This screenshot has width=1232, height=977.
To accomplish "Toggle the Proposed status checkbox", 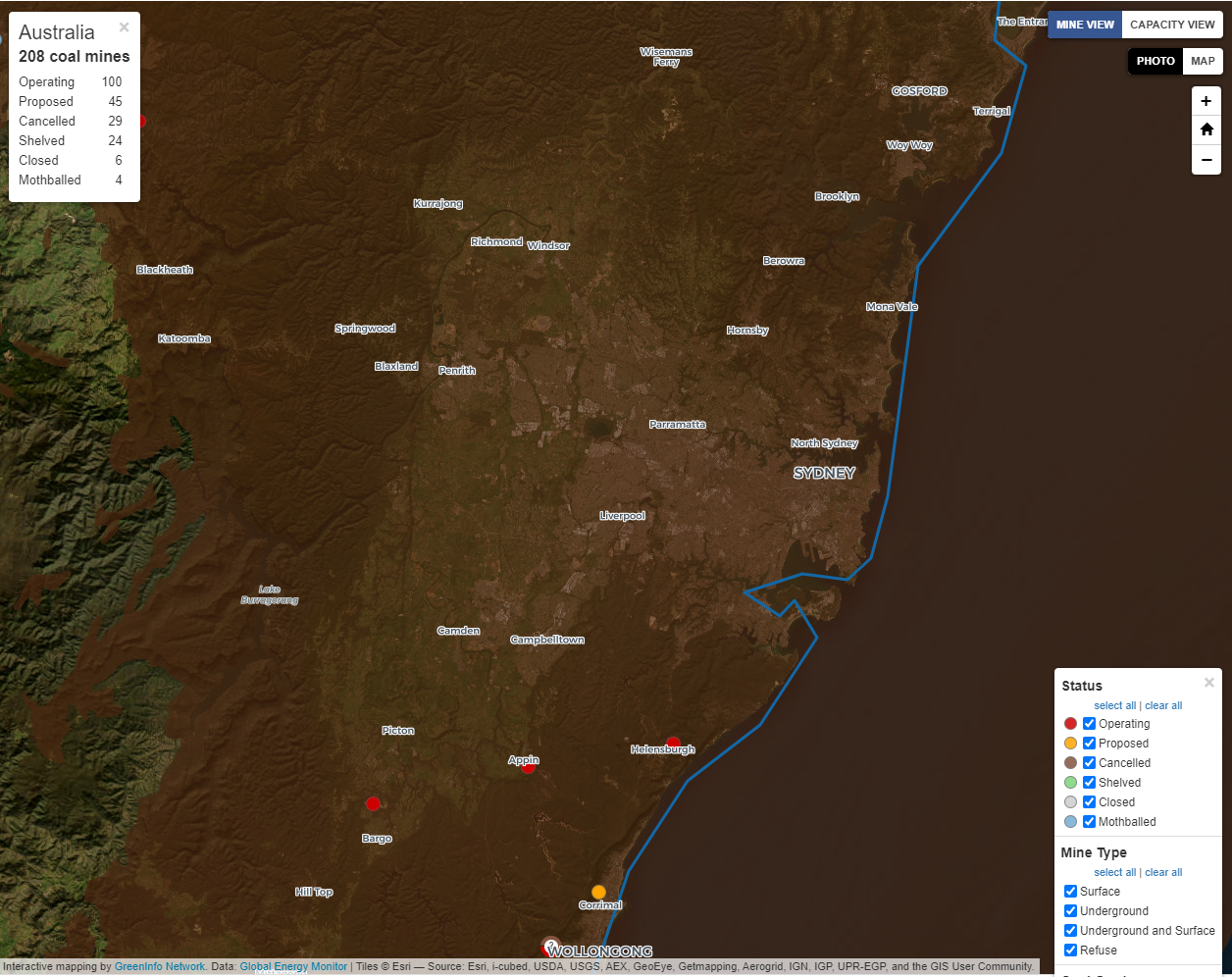I will 1089,744.
